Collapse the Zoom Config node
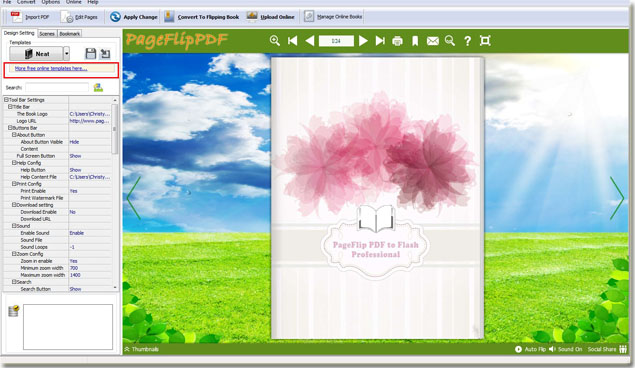Image resolution: width=635 pixels, height=368 pixels. tap(14, 254)
